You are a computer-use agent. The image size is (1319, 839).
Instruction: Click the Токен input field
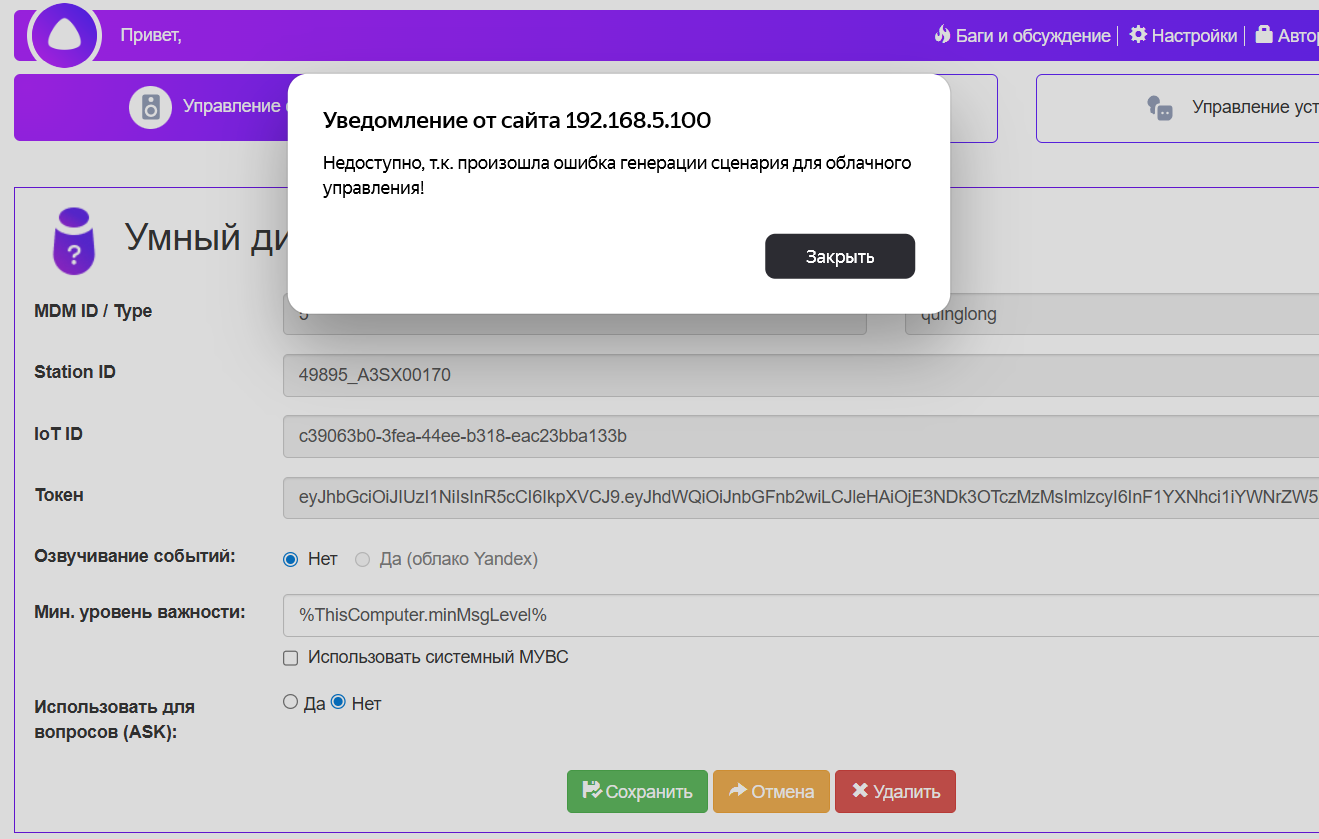[x=801, y=498]
